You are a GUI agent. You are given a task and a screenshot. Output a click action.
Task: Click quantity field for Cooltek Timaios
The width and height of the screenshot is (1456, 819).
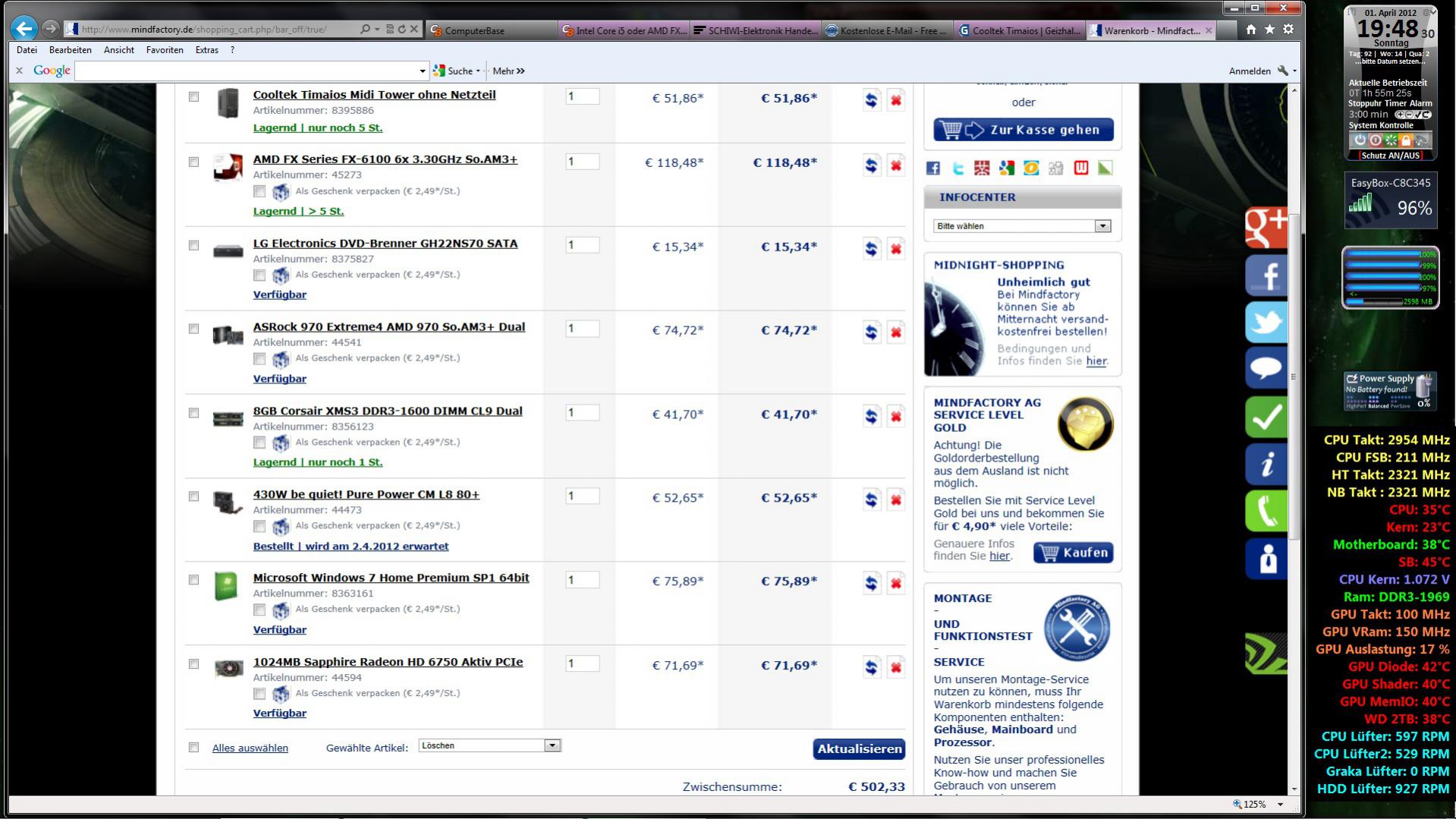coord(582,97)
